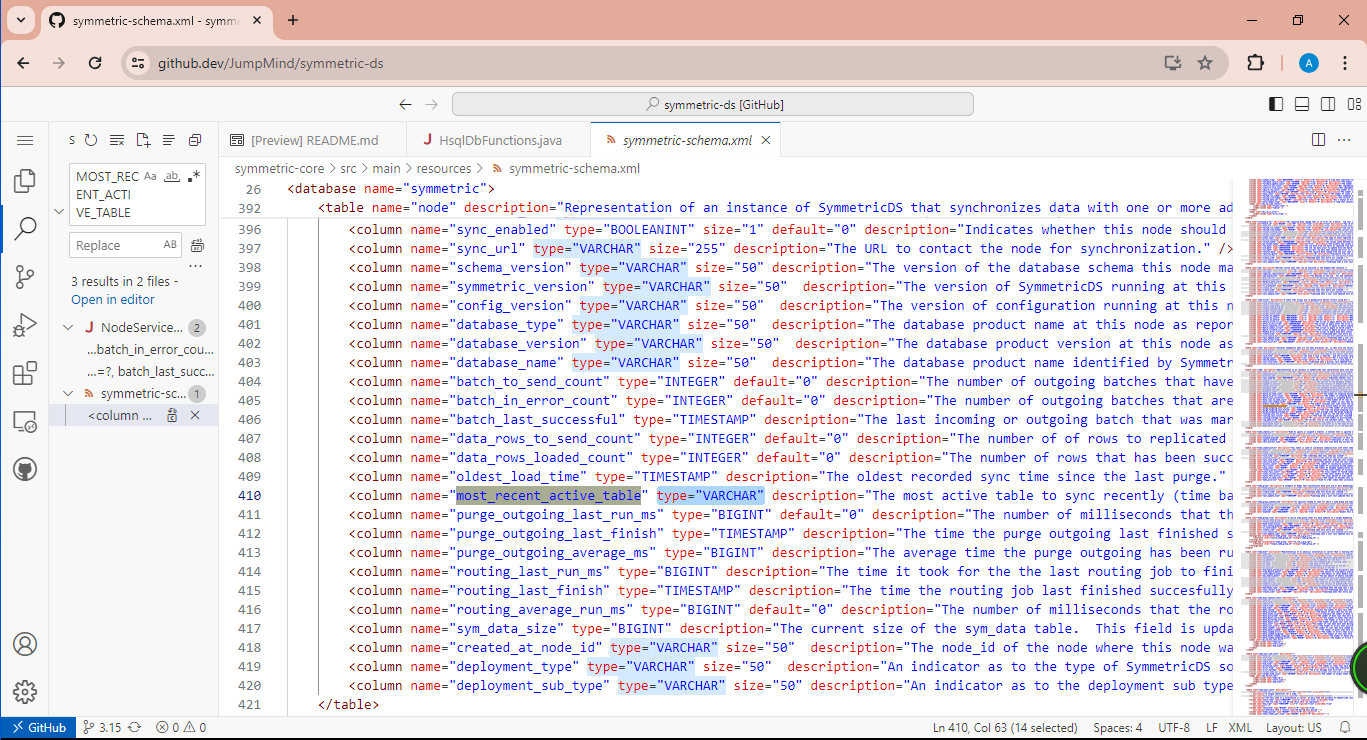Click the Open in editor link
1367x740 pixels.
point(113,300)
